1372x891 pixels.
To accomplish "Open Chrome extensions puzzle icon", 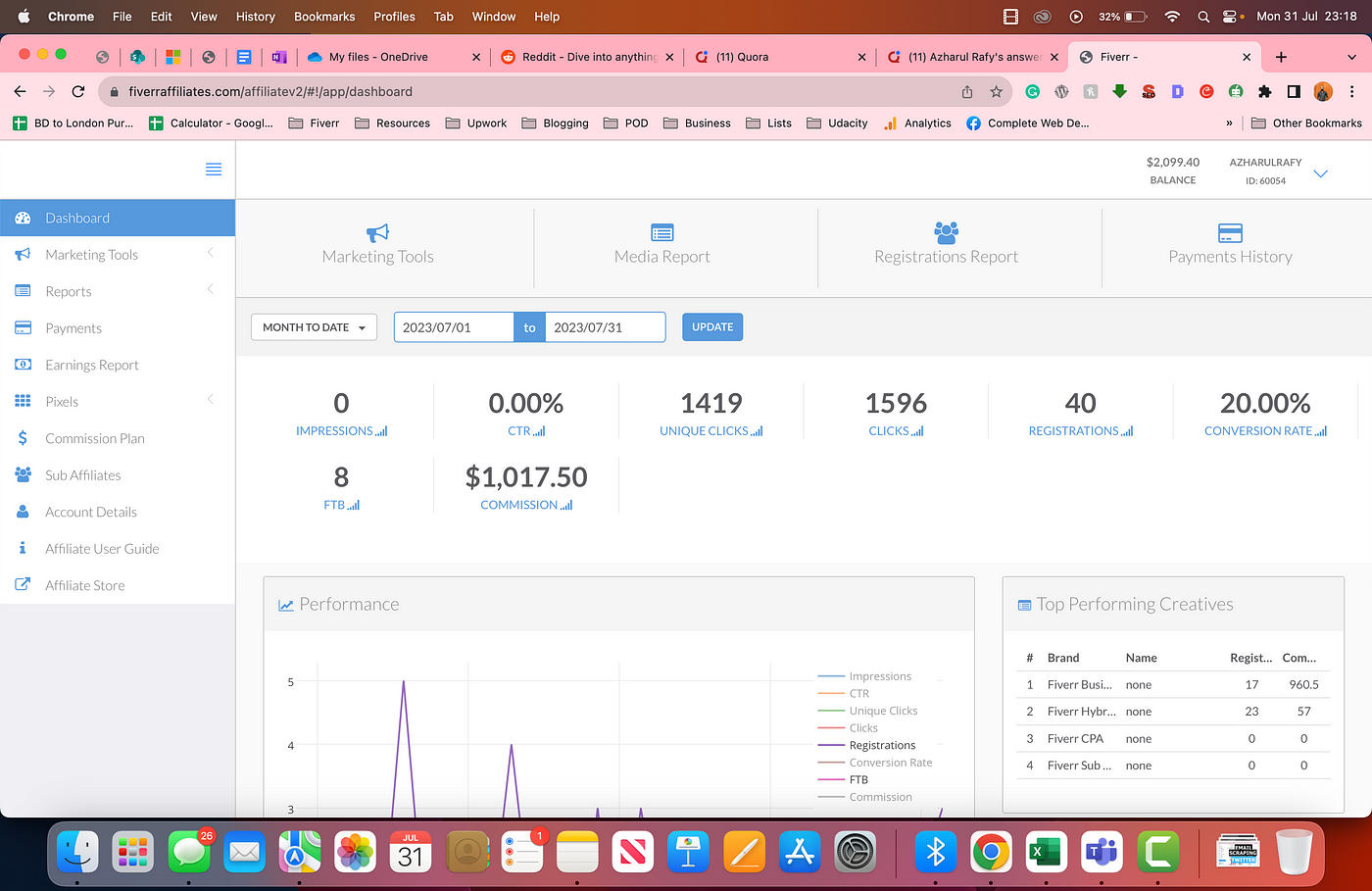I will 1264,91.
